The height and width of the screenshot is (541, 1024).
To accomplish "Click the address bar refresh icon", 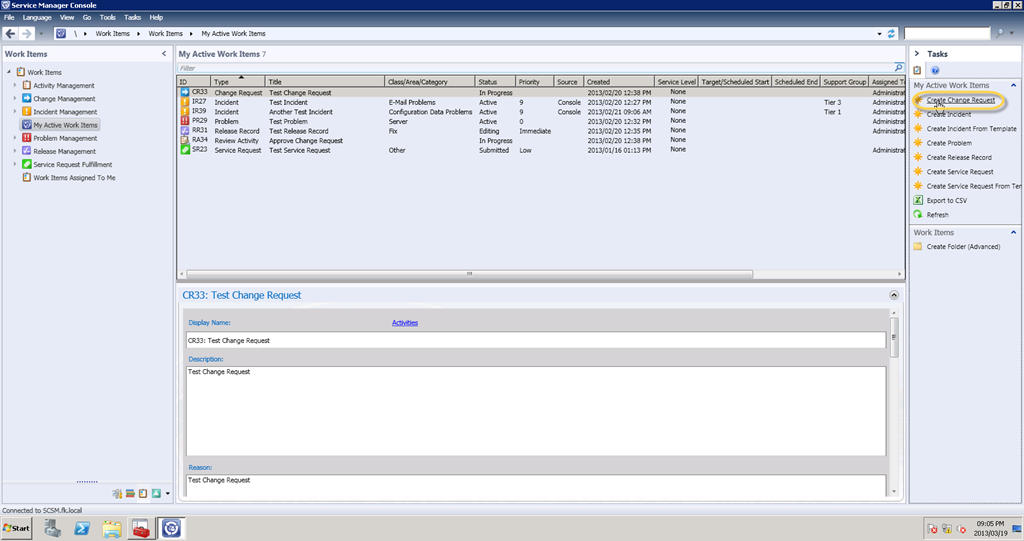I will [892, 34].
